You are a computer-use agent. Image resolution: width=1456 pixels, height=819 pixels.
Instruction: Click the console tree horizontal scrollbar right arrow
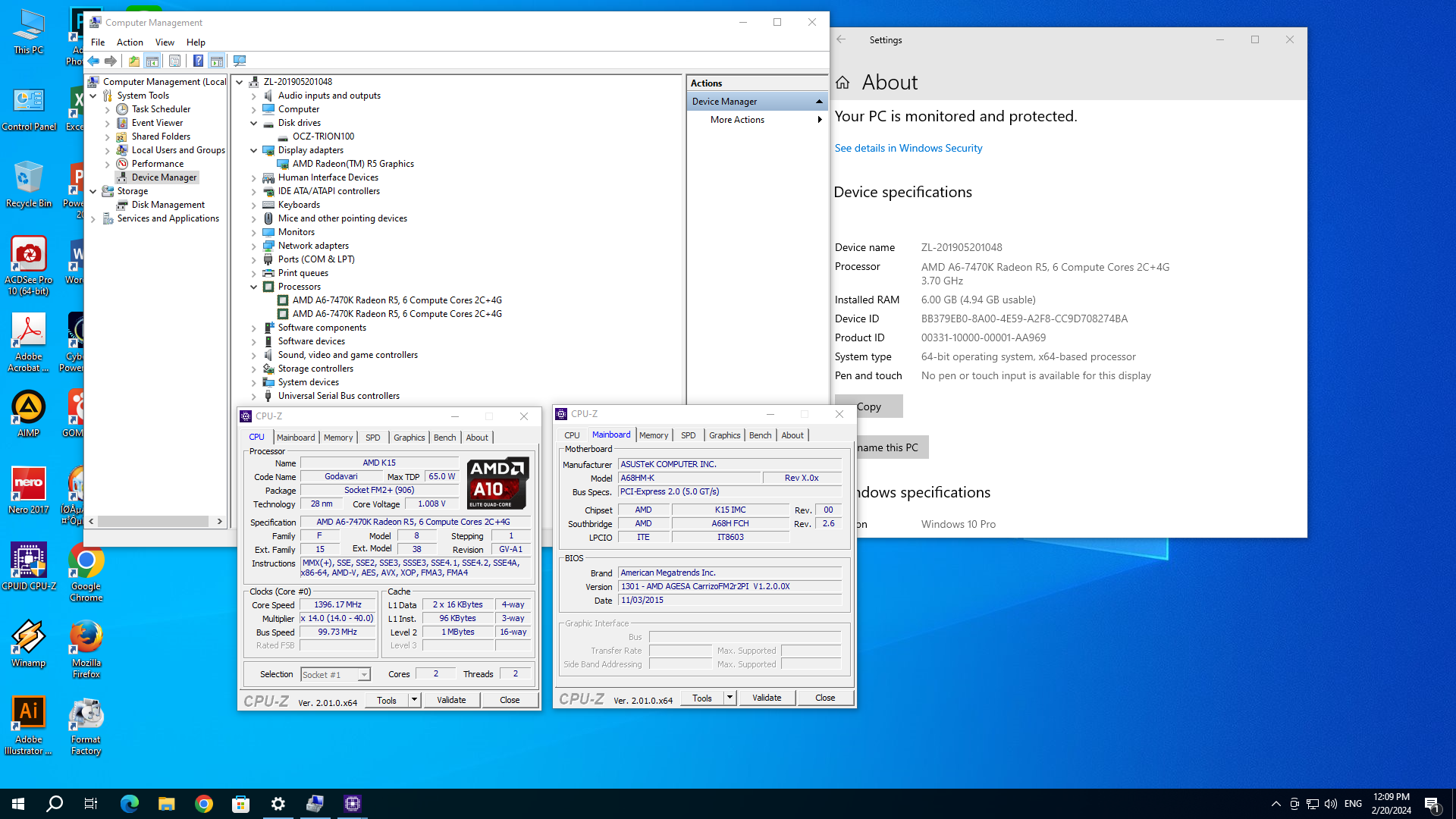point(220,521)
